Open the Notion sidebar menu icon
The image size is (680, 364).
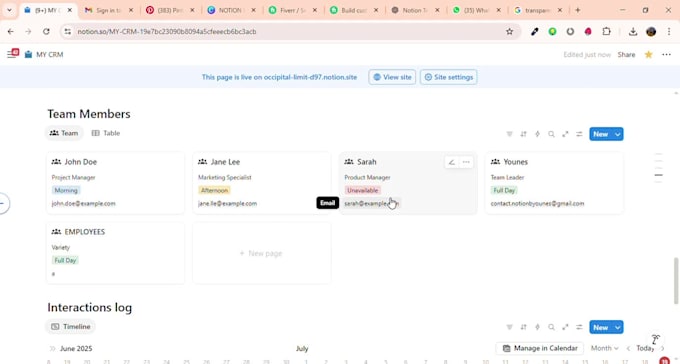point(12,54)
